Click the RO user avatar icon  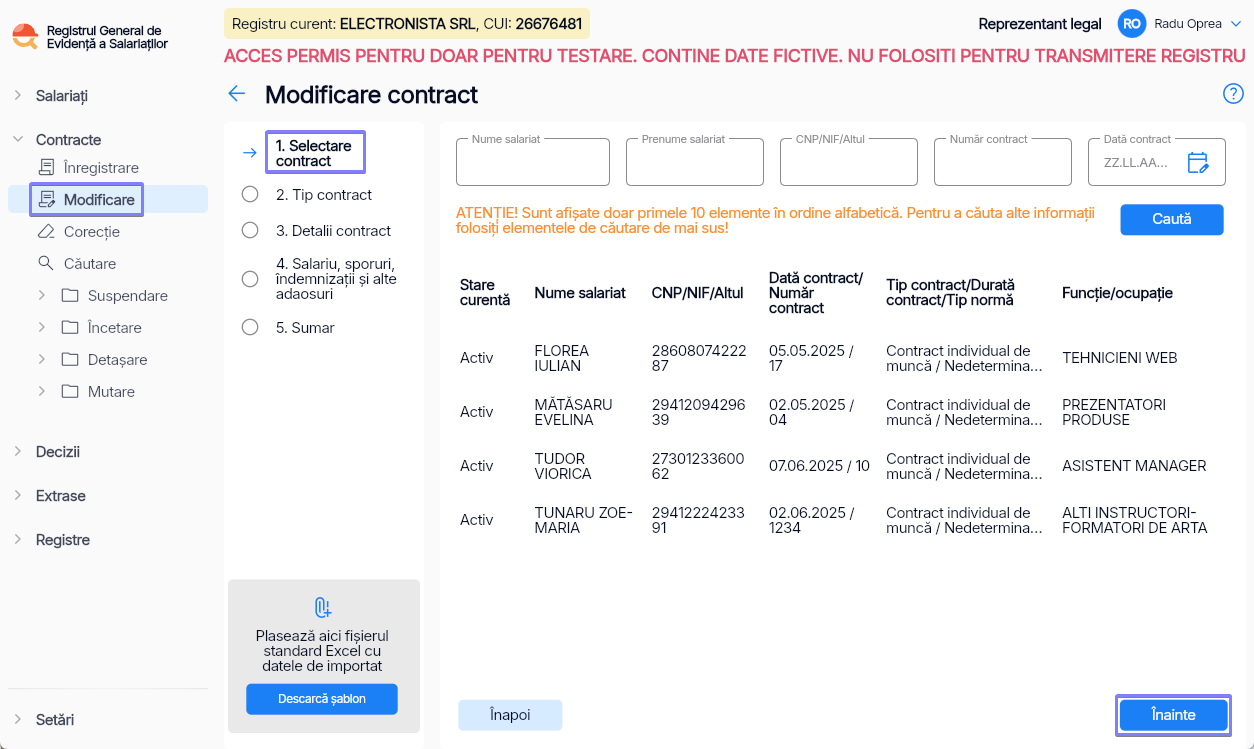pos(1132,24)
